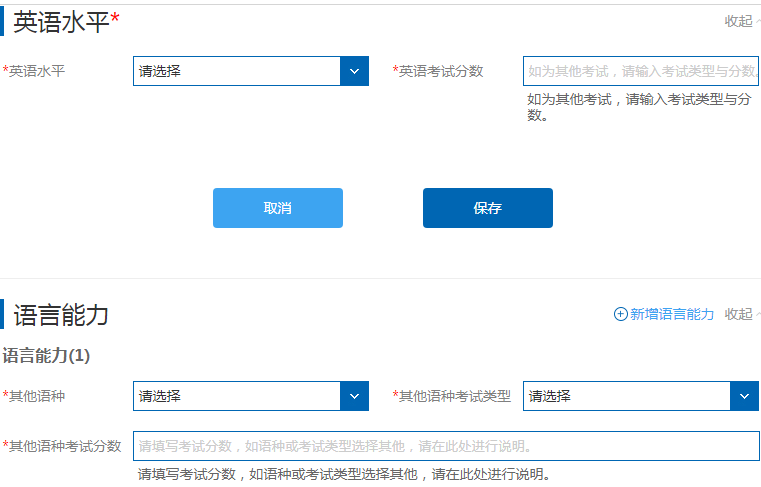
Task: Click the 语言能力 section heading
Action: (61, 315)
